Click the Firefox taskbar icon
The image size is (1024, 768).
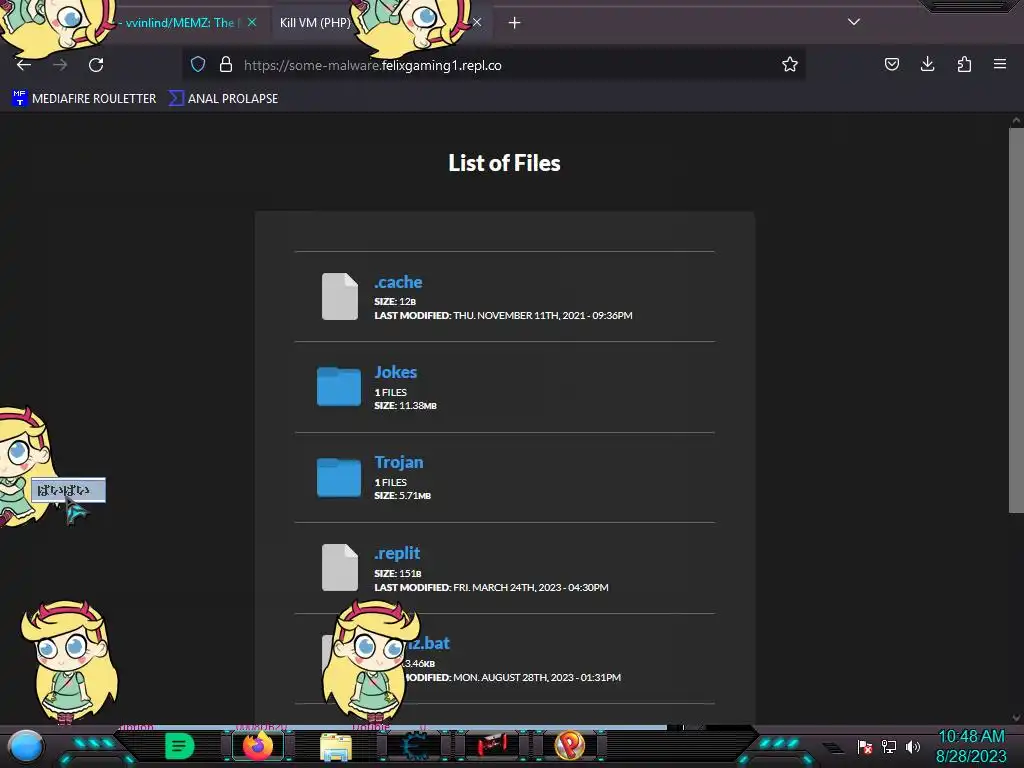(x=257, y=746)
